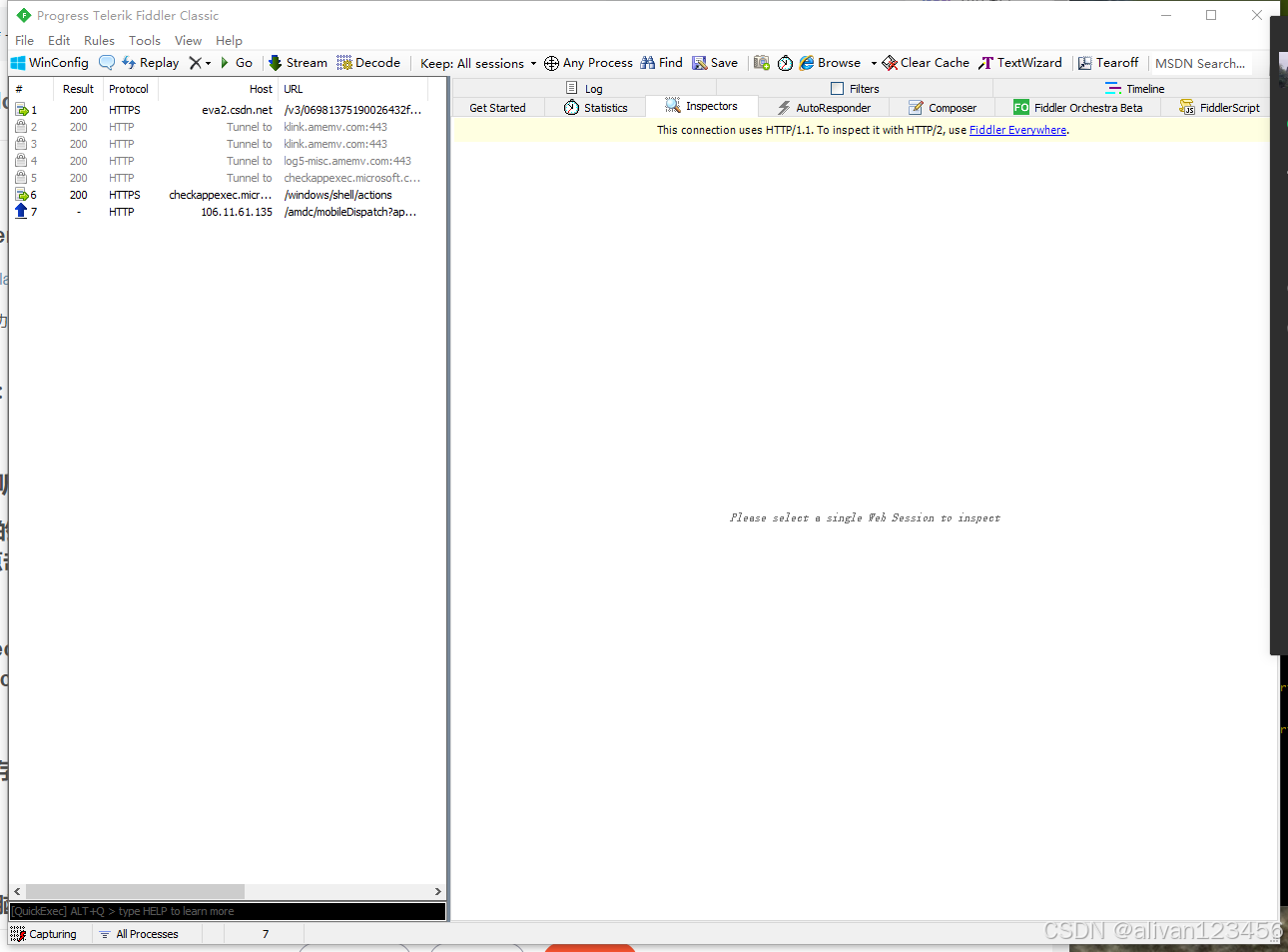Toggle the Decode option
Image resolution: width=1288 pixels, height=952 pixels.
(x=368, y=63)
